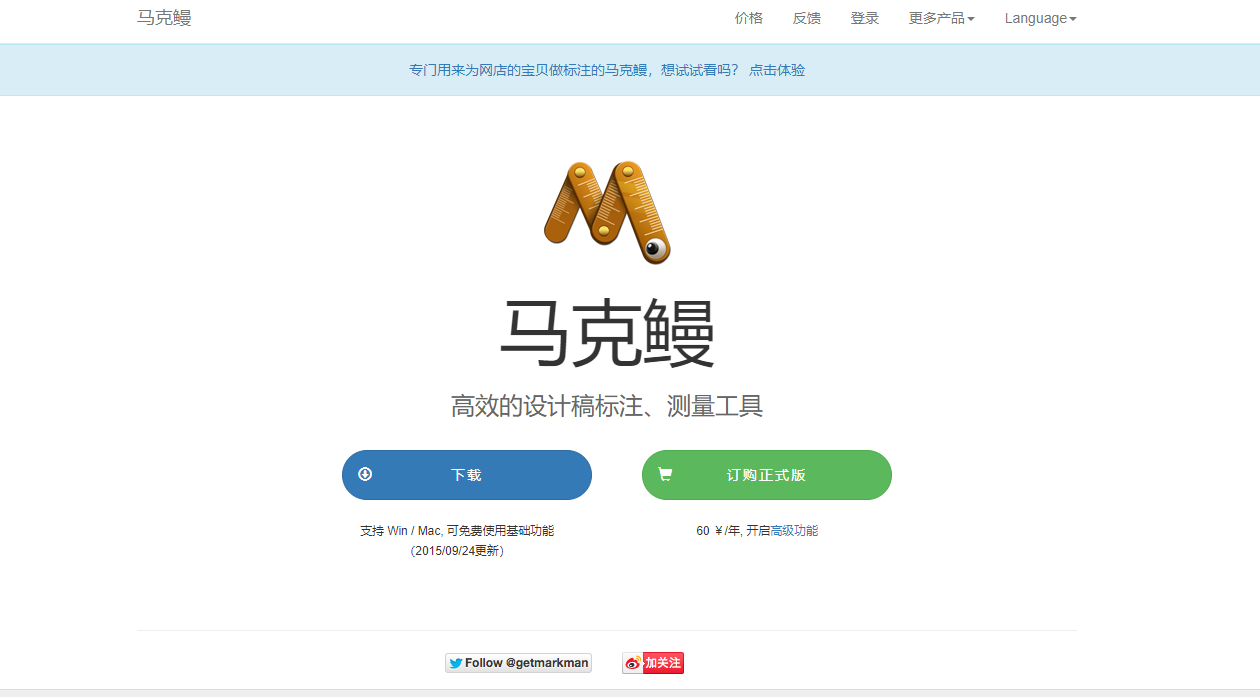Click the shopping cart icon in green button
Image resolution: width=1260 pixels, height=697 pixels.
pos(665,474)
